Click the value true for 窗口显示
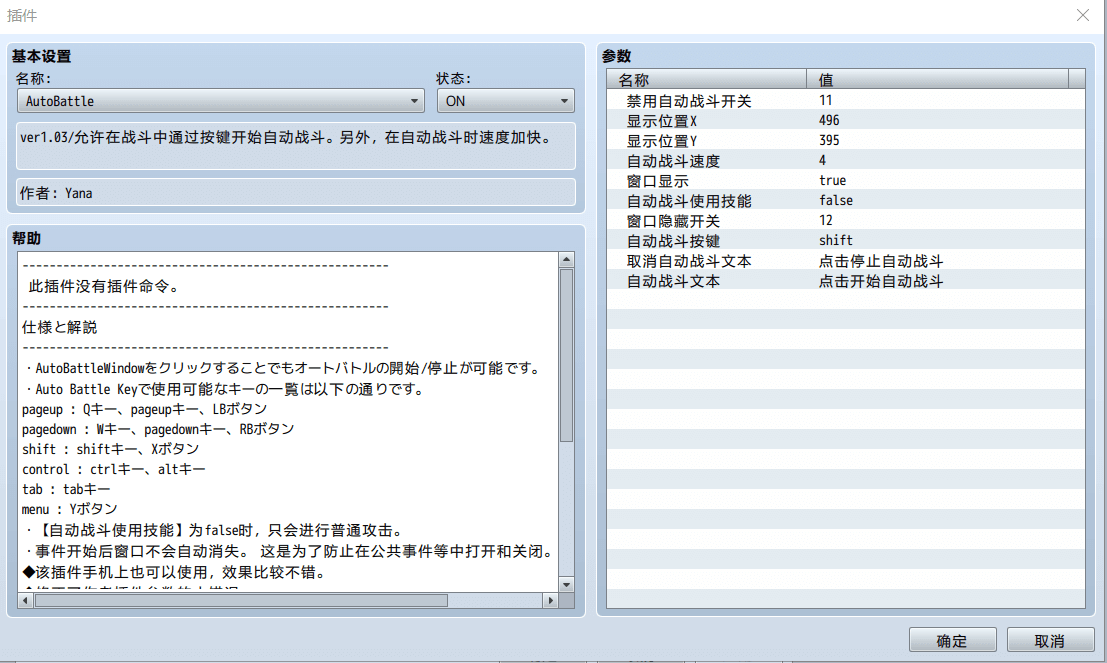The image size is (1107, 663). point(832,181)
